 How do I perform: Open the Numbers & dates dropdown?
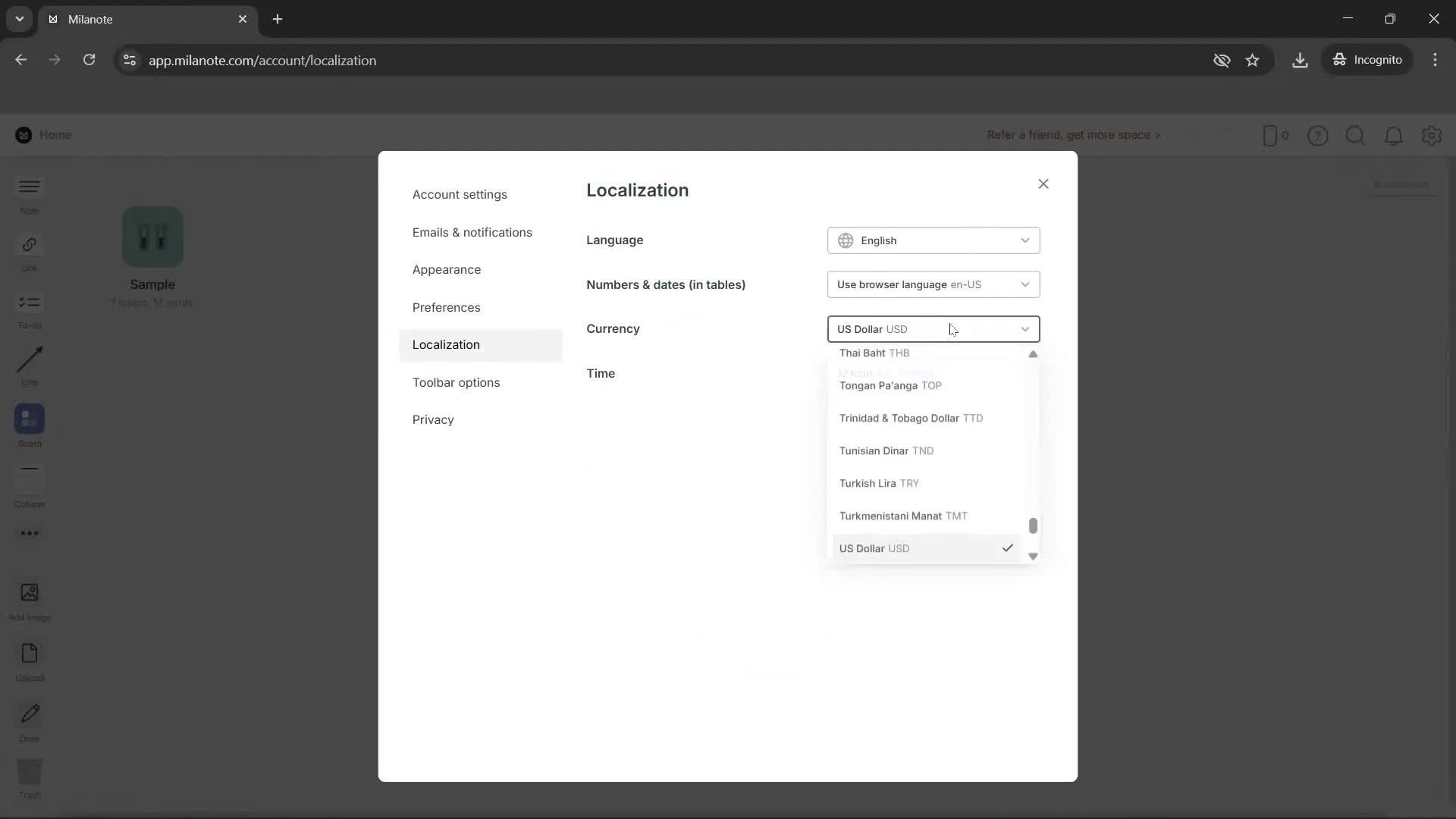[934, 284]
